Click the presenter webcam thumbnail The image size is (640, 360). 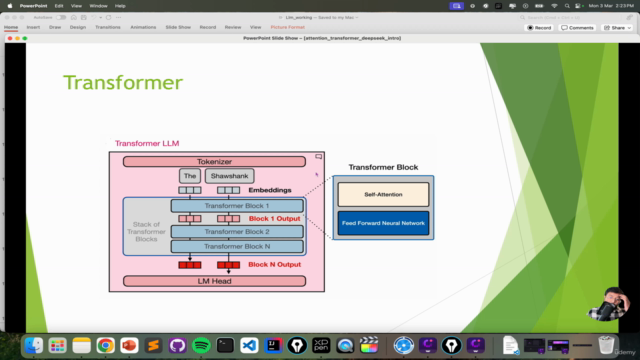pos(610,304)
